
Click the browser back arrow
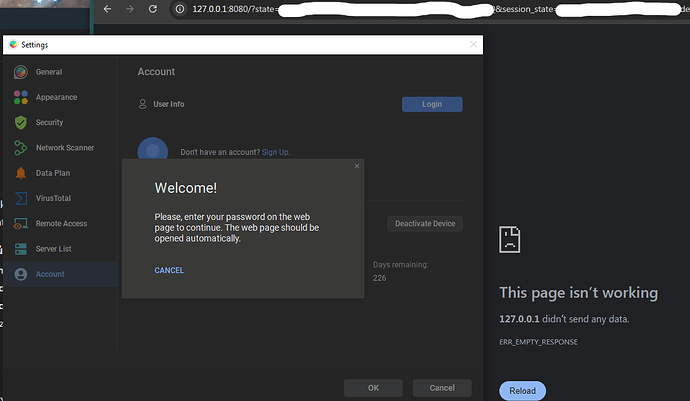click(x=108, y=9)
